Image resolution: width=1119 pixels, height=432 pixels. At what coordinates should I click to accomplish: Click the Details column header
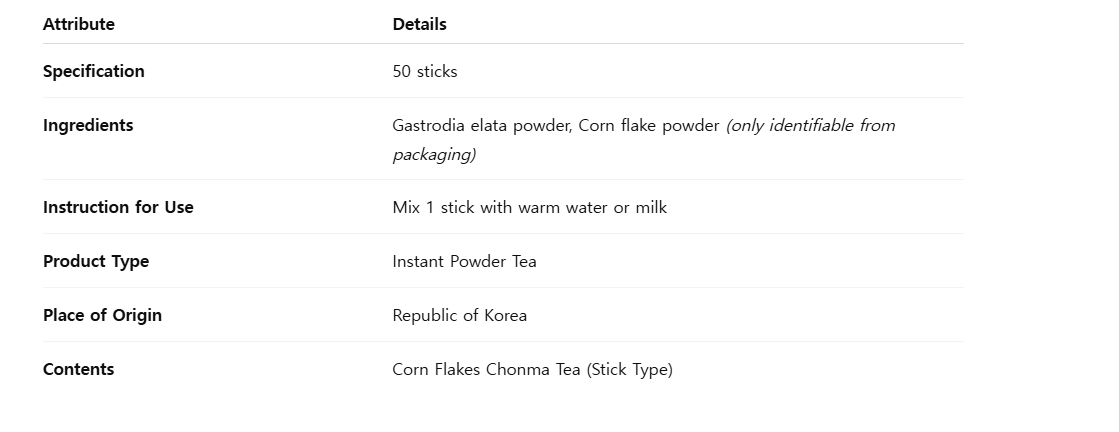(x=419, y=24)
